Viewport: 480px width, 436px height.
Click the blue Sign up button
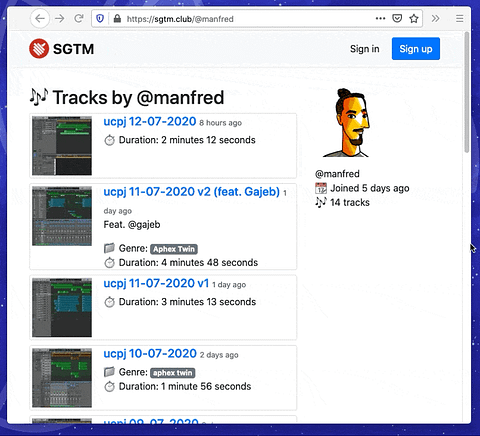point(416,49)
